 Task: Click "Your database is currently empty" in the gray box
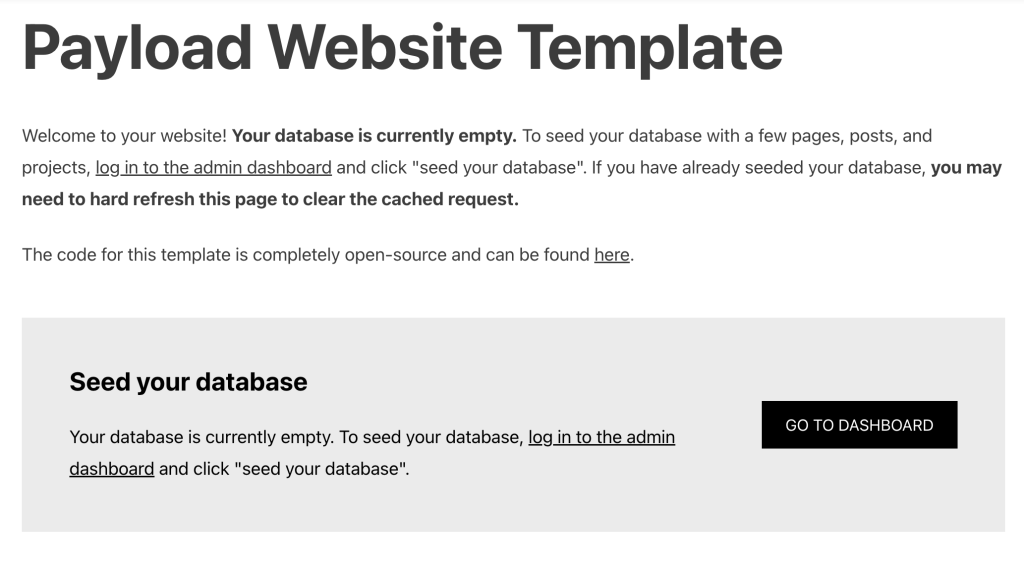tap(200, 437)
